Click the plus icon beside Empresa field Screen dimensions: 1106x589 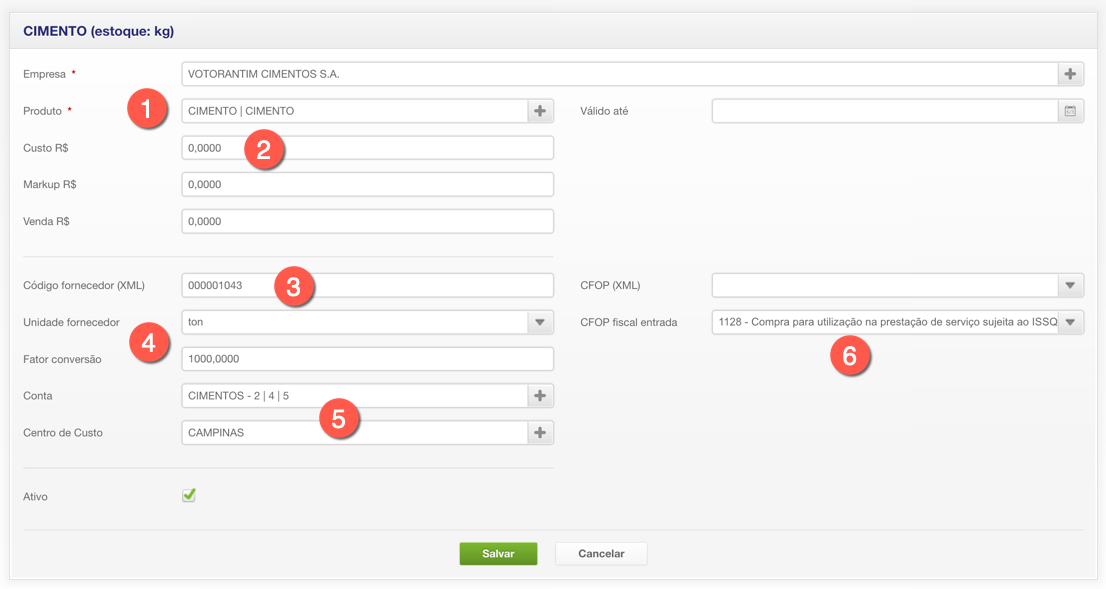(x=1070, y=74)
